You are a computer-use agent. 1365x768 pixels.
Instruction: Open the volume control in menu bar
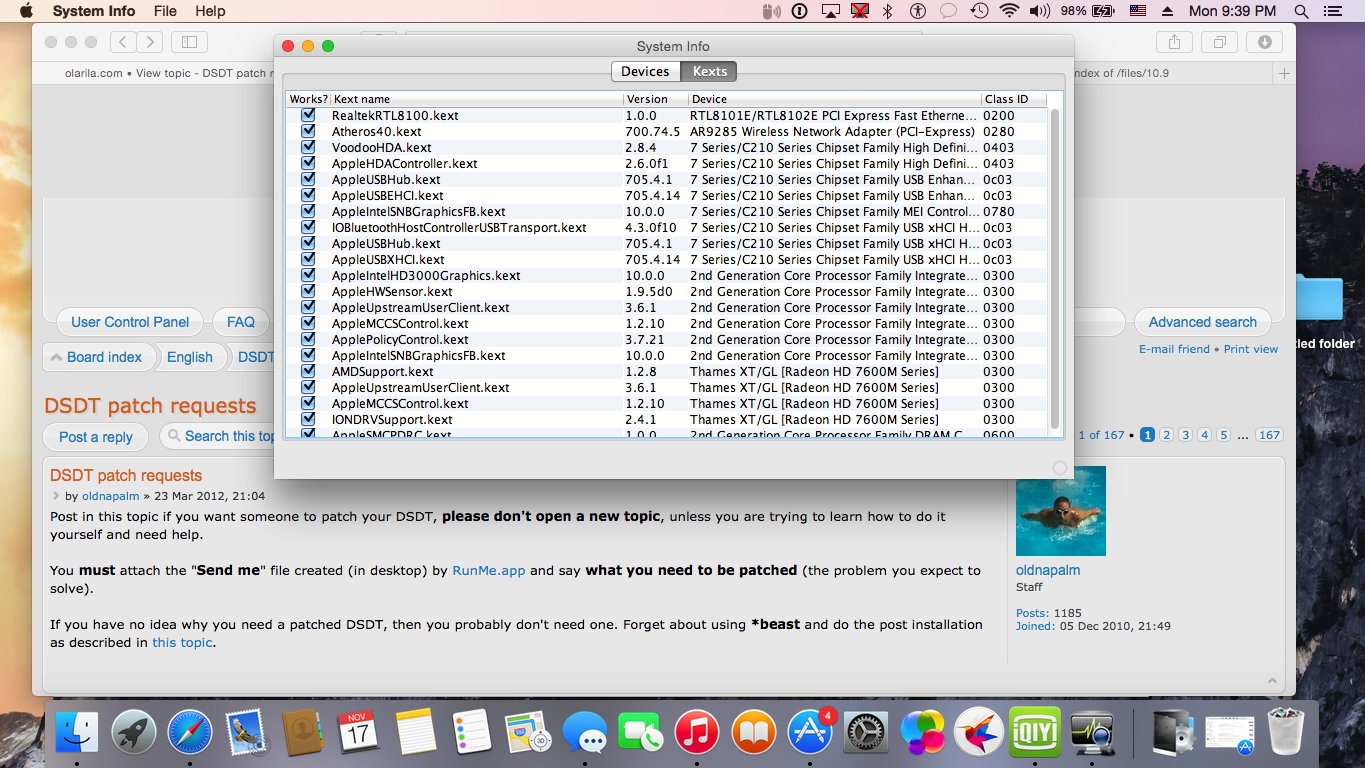1039,11
